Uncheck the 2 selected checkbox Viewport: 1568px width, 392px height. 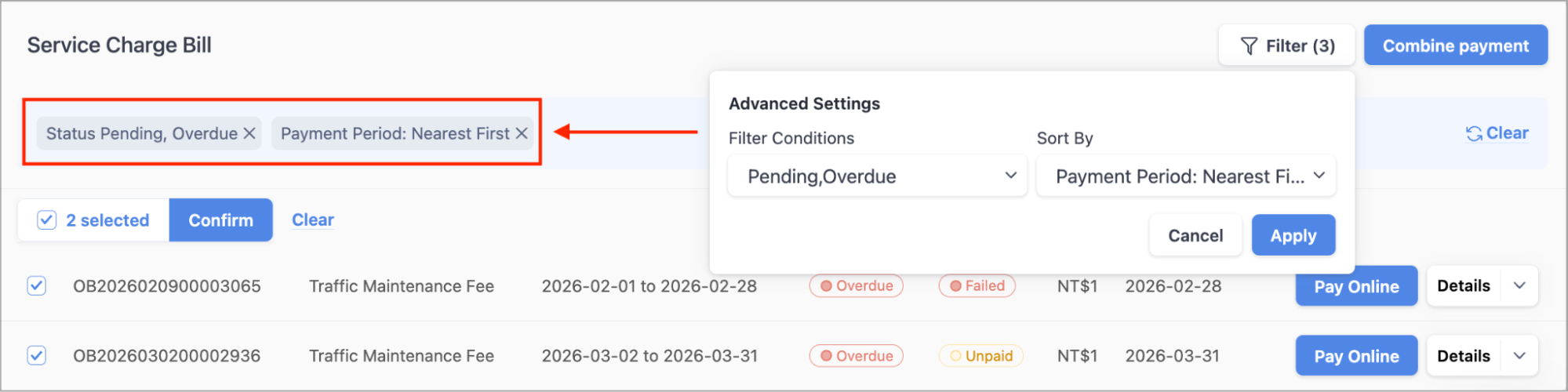click(x=46, y=220)
